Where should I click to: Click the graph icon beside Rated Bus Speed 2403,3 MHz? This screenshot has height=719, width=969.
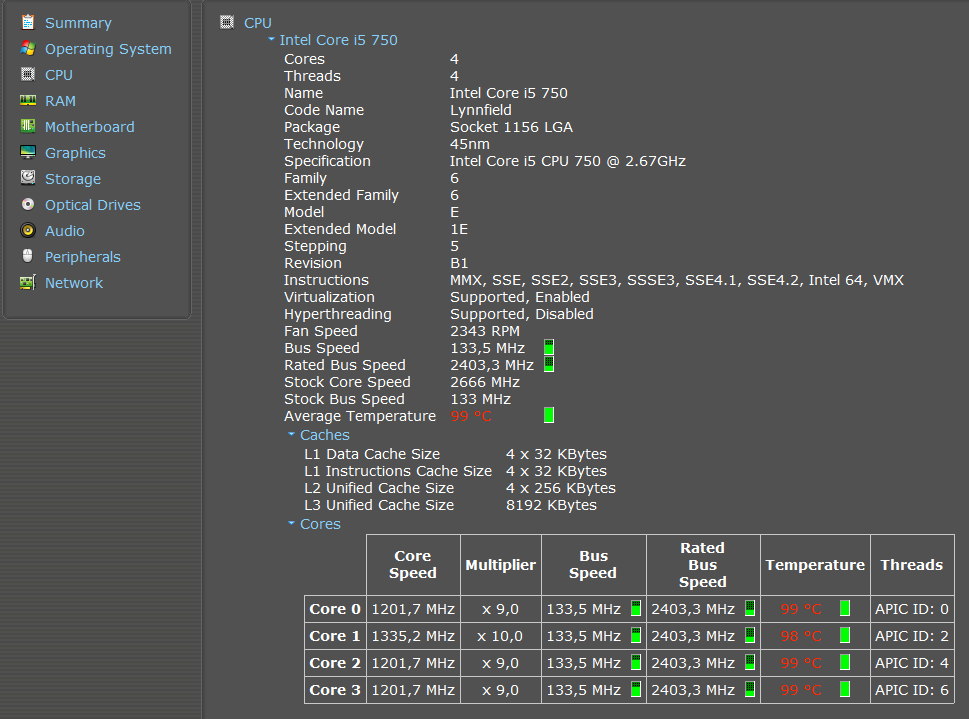[x=549, y=364]
